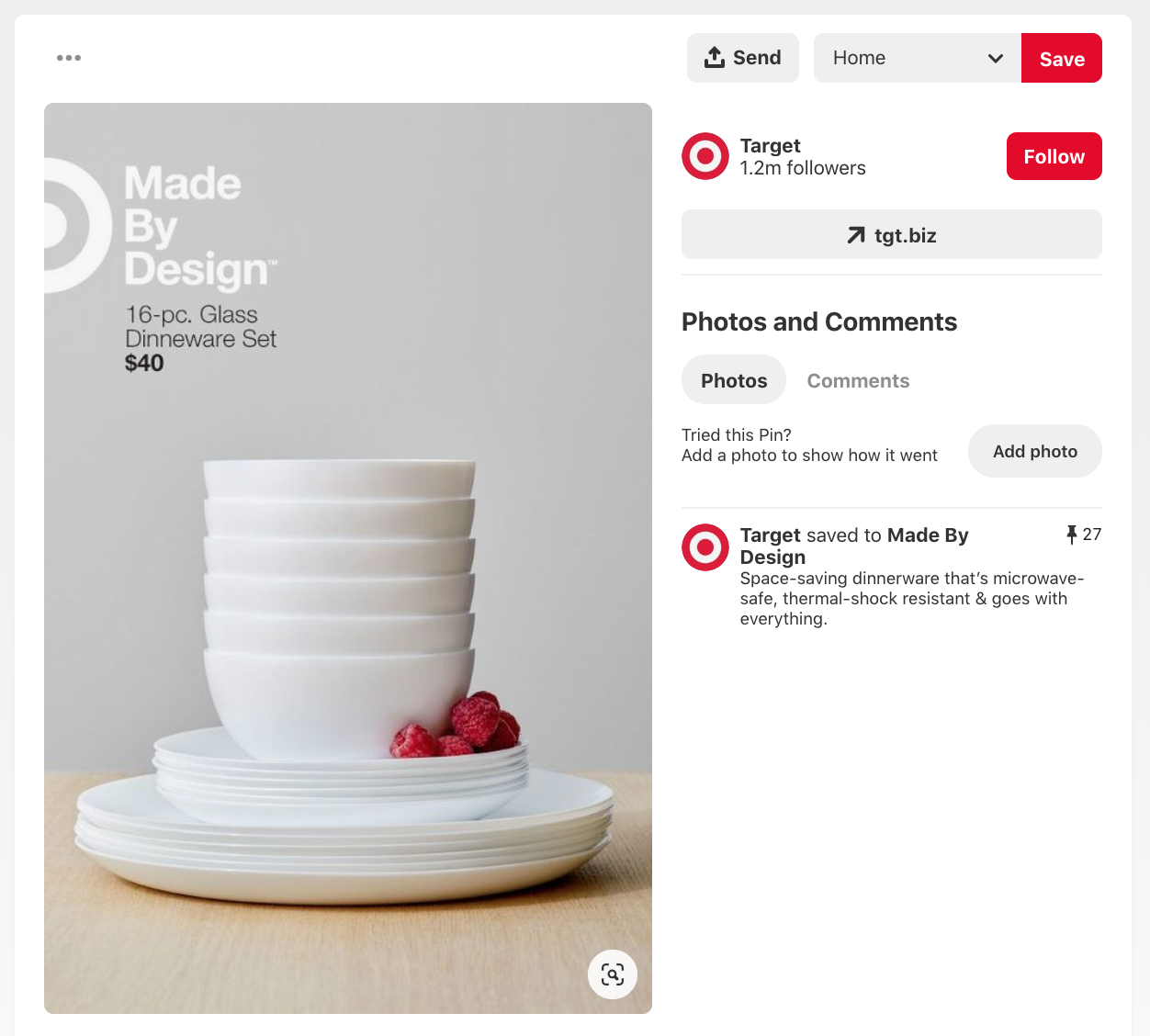1150x1036 pixels.
Task: Save the pin with the red Save button
Action: [1062, 58]
